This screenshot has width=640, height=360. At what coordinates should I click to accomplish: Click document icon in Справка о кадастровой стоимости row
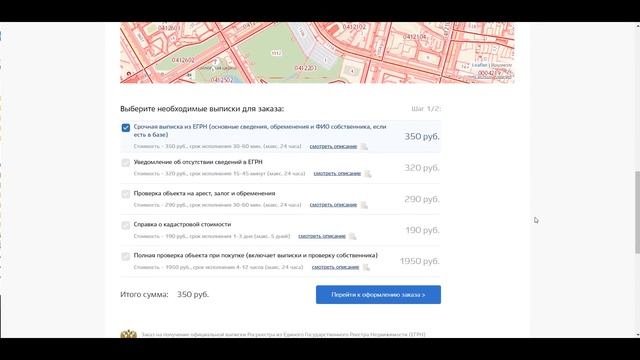[x=352, y=236]
